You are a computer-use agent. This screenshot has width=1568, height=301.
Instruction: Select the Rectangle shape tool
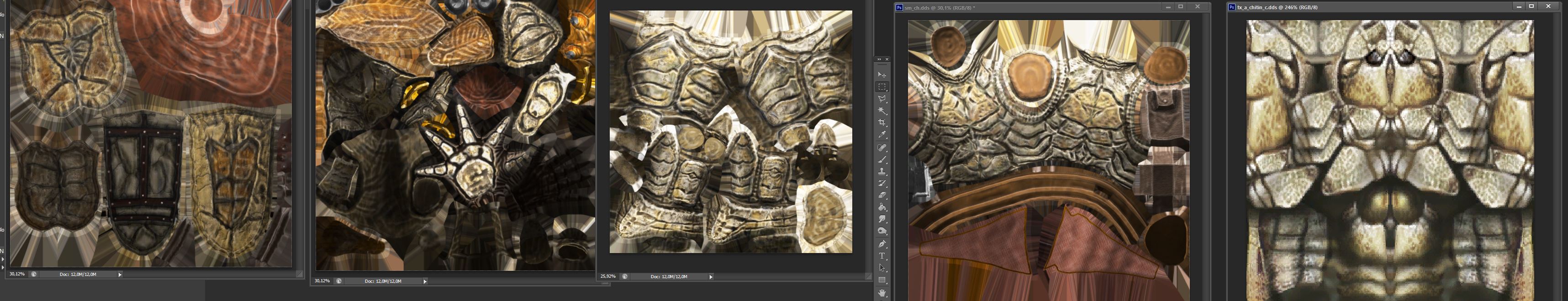click(882, 280)
